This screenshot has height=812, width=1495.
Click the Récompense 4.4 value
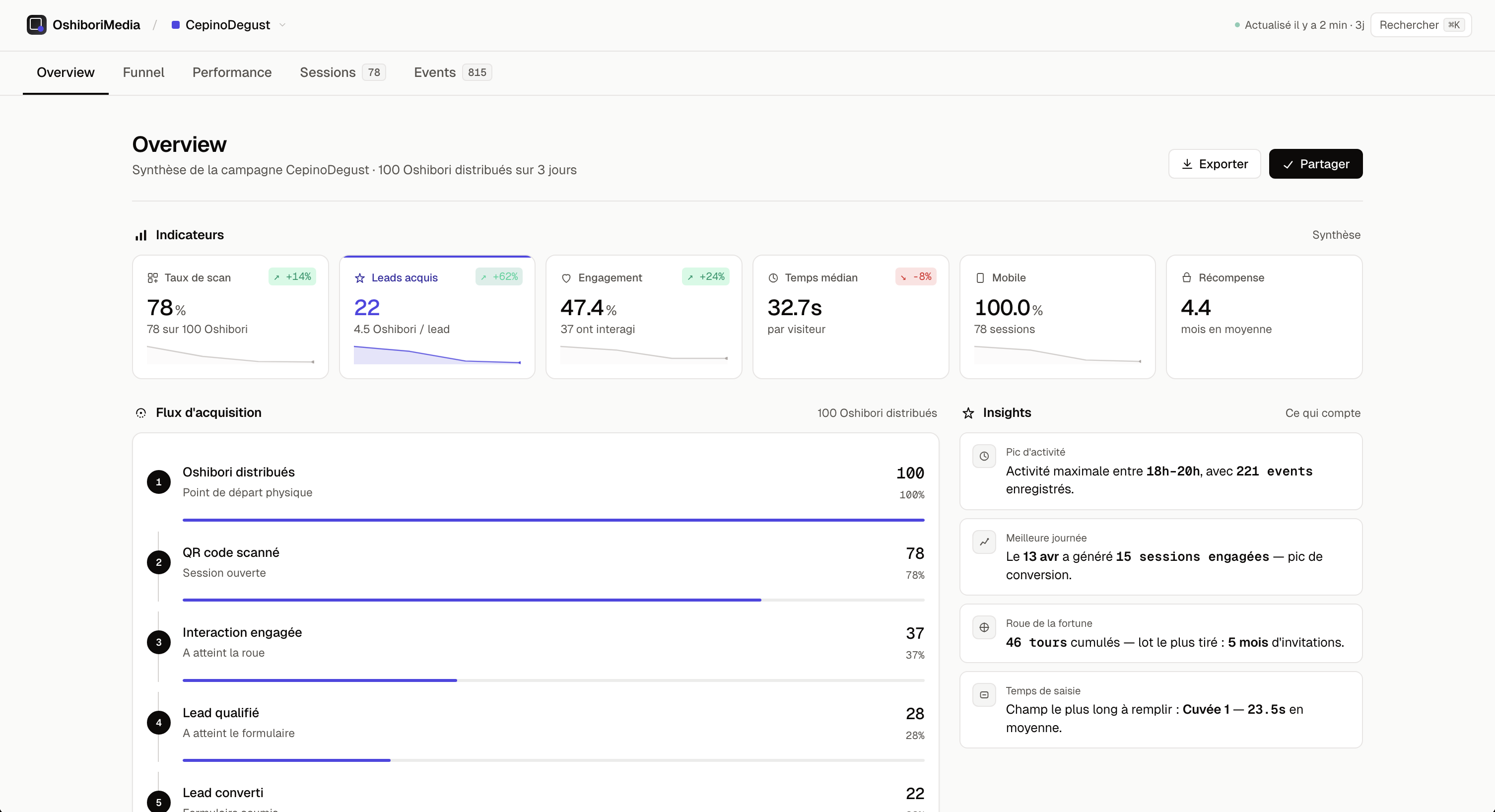[1196, 308]
